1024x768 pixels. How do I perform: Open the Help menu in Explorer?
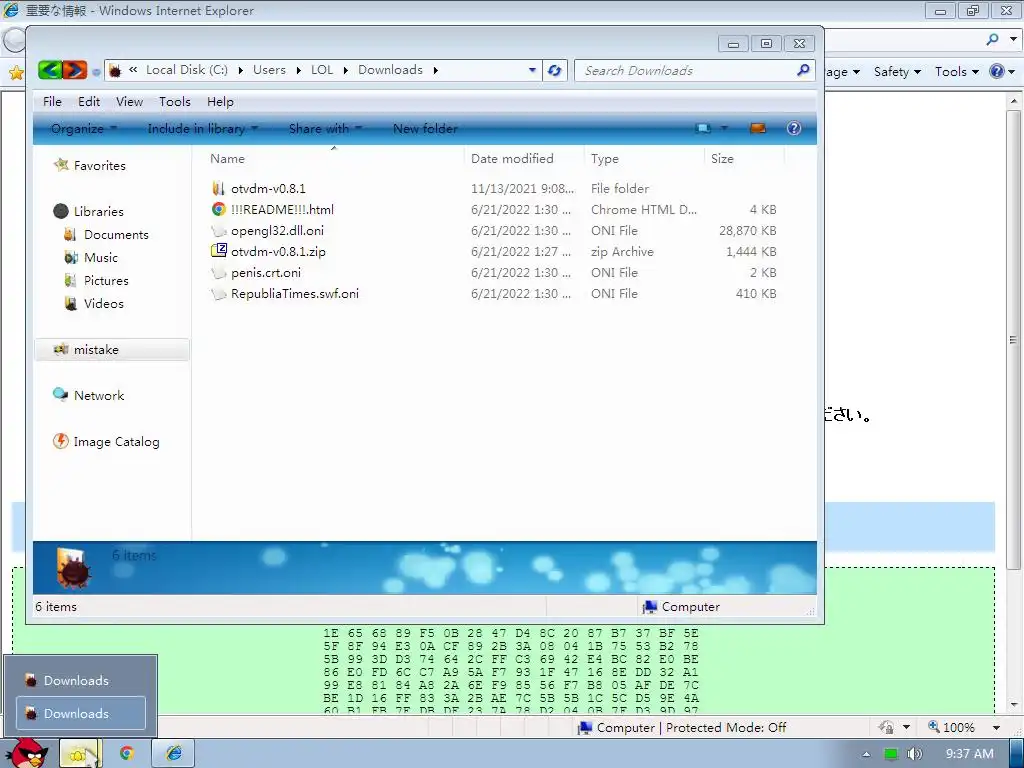[x=220, y=101]
